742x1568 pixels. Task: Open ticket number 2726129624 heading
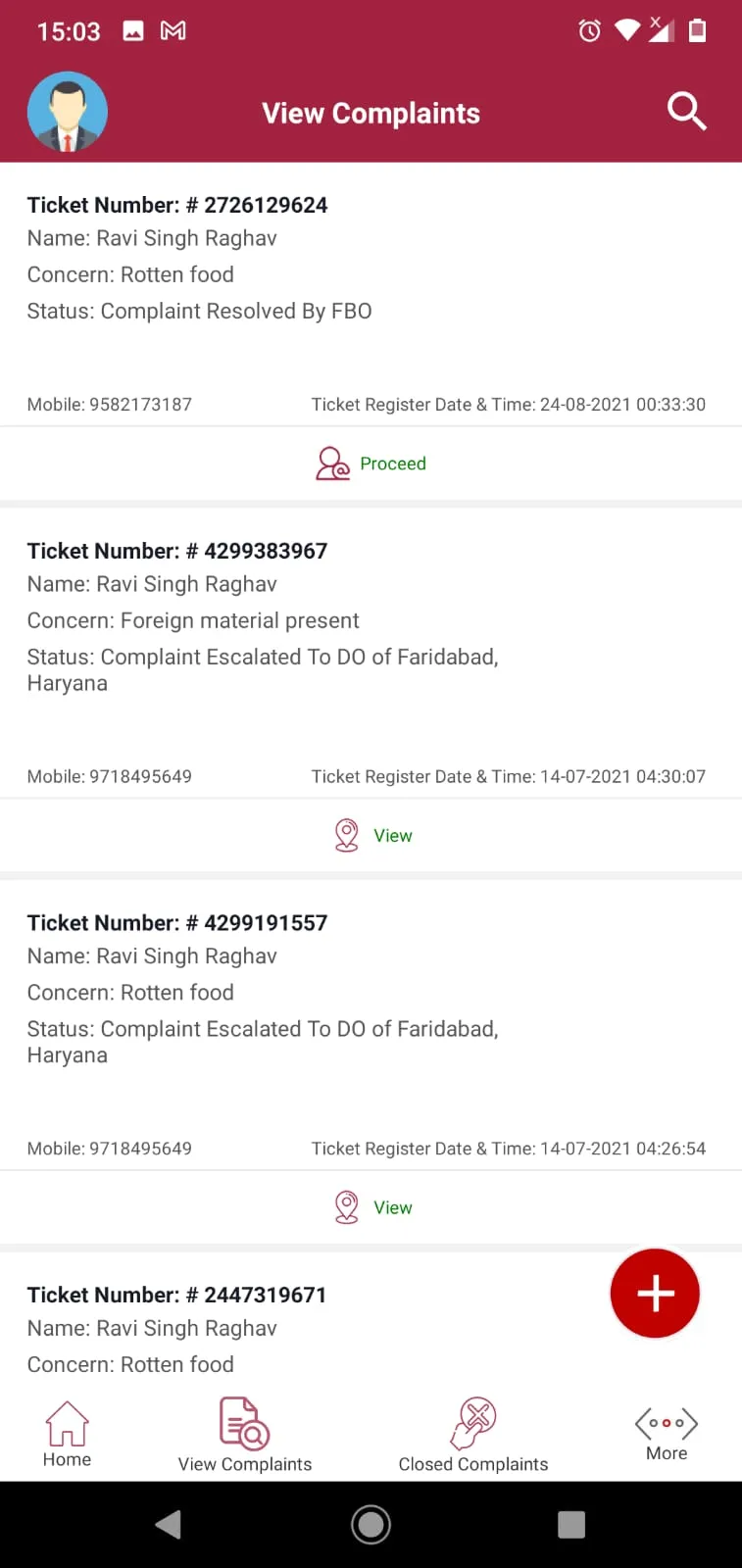[177, 205]
